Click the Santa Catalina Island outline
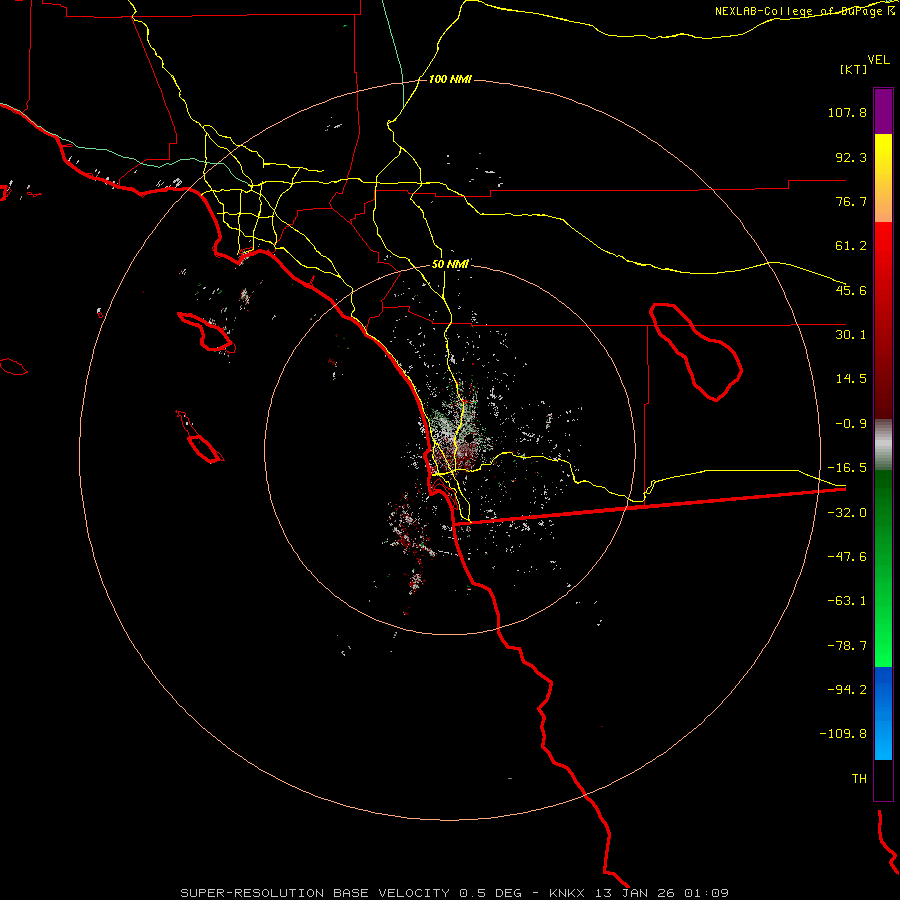Image resolution: width=900 pixels, height=900 pixels. tap(207, 332)
